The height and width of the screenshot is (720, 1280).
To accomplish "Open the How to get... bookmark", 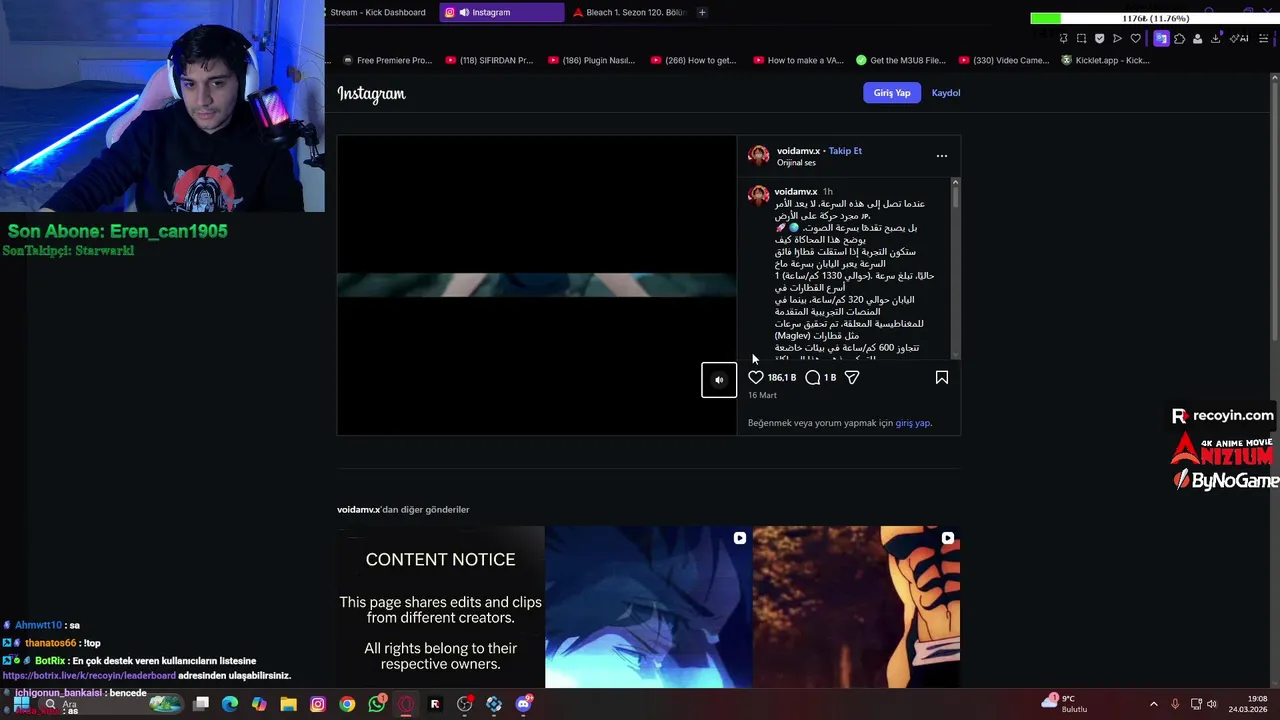I will [x=693, y=60].
